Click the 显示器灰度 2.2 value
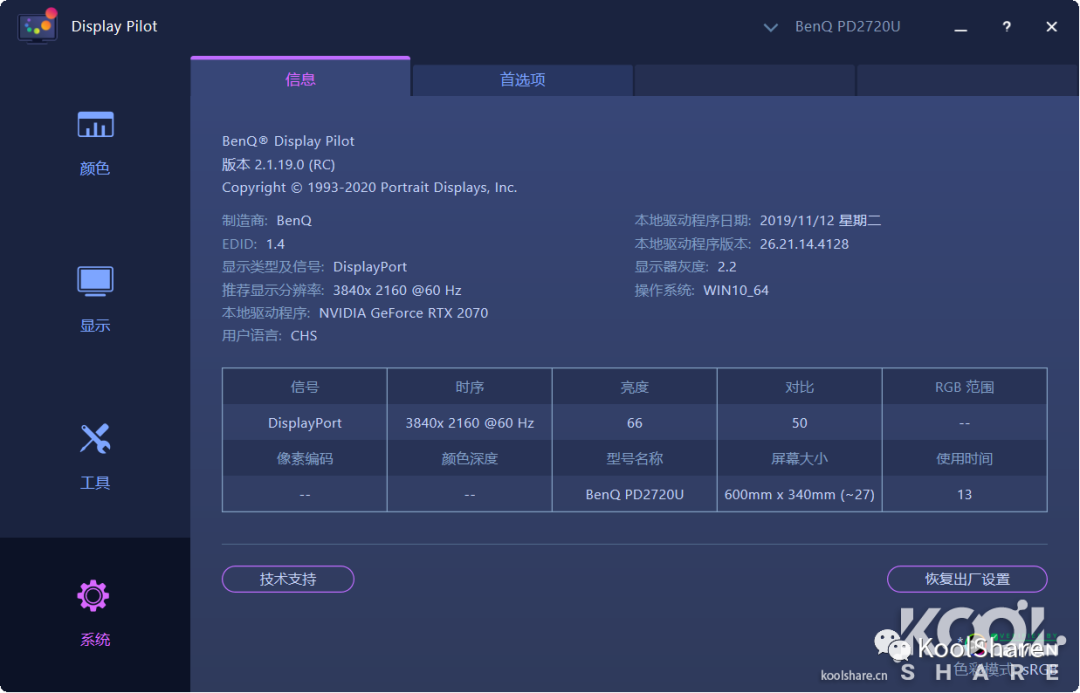Viewport: 1080px width, 693px height. click(727, 267)
